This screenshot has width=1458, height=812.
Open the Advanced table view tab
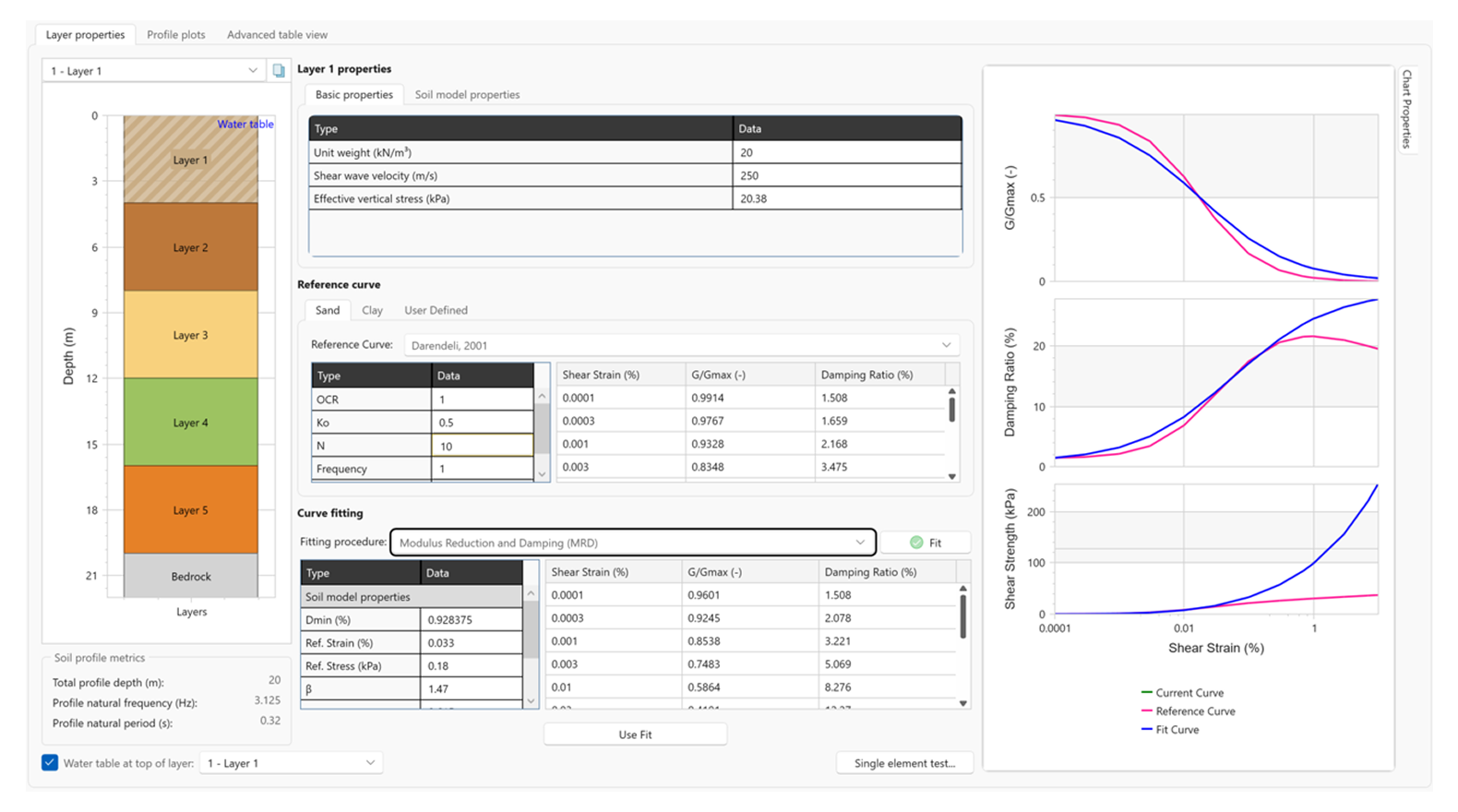(x=277, y=35)
